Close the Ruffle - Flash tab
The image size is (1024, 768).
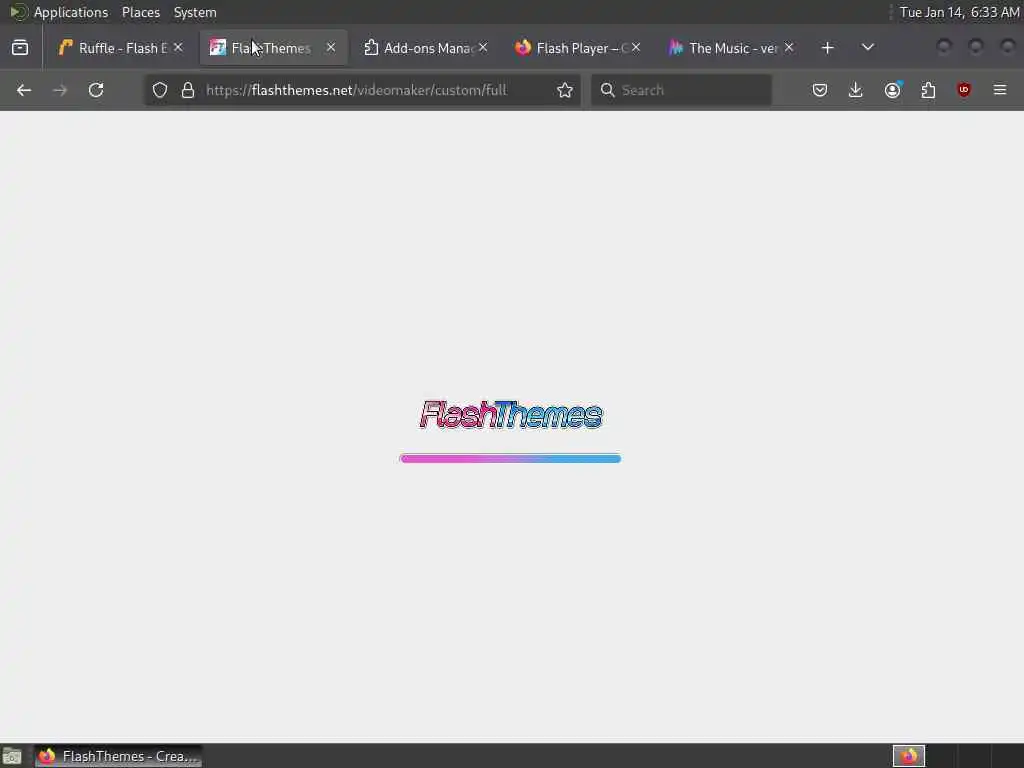pos(178,48)
